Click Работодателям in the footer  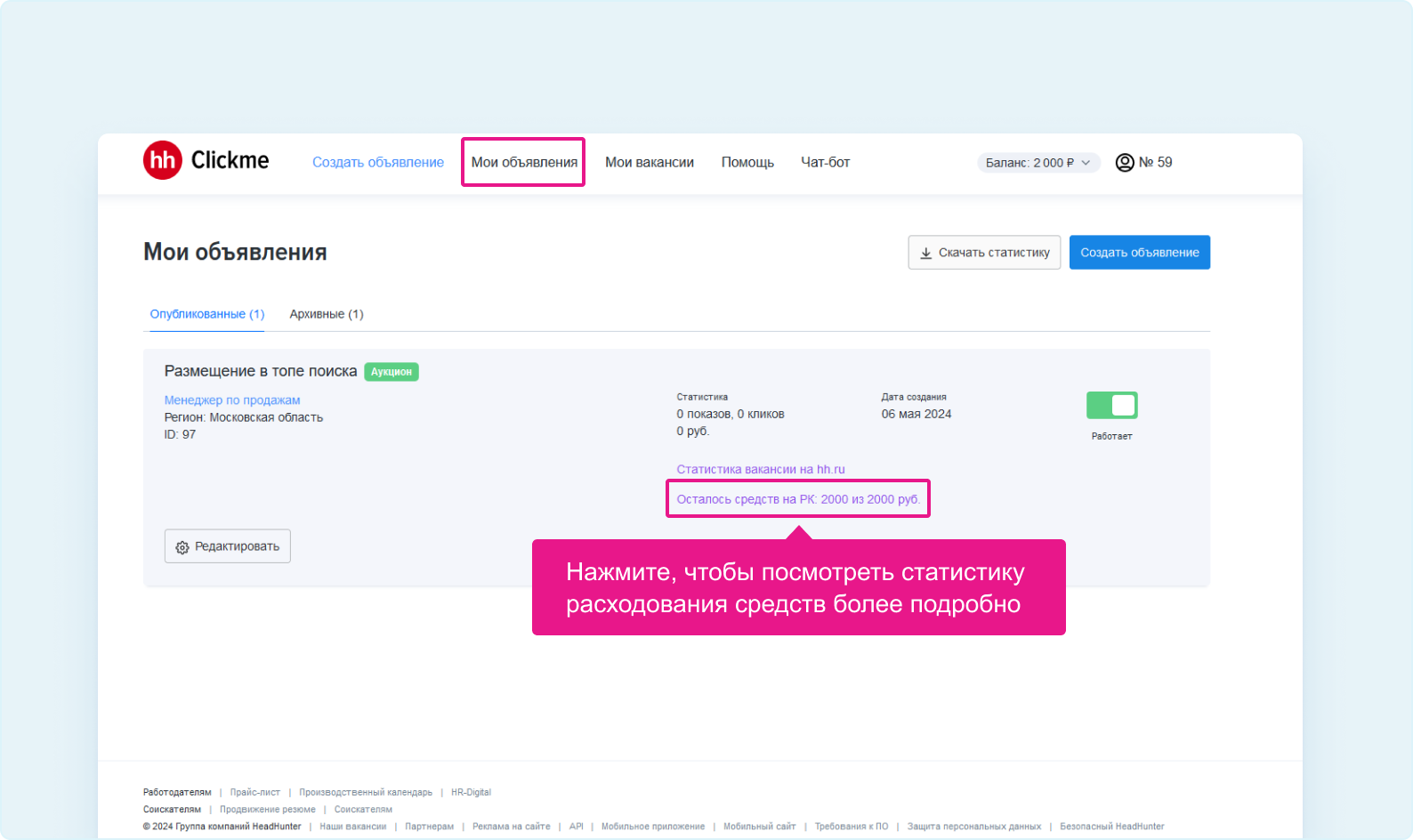[177, 792]
